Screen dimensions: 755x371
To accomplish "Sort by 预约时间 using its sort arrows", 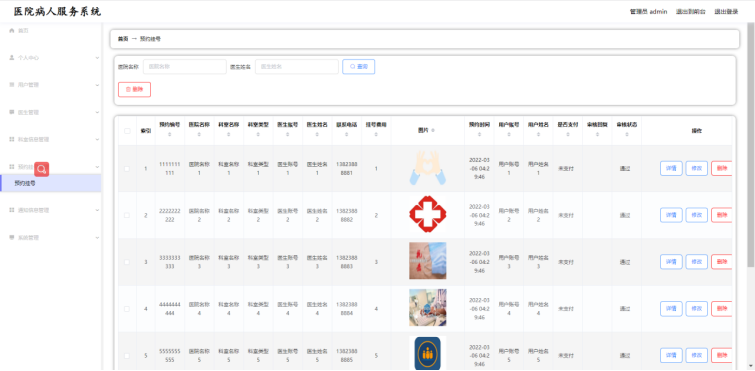I will [x=479, y=135].
